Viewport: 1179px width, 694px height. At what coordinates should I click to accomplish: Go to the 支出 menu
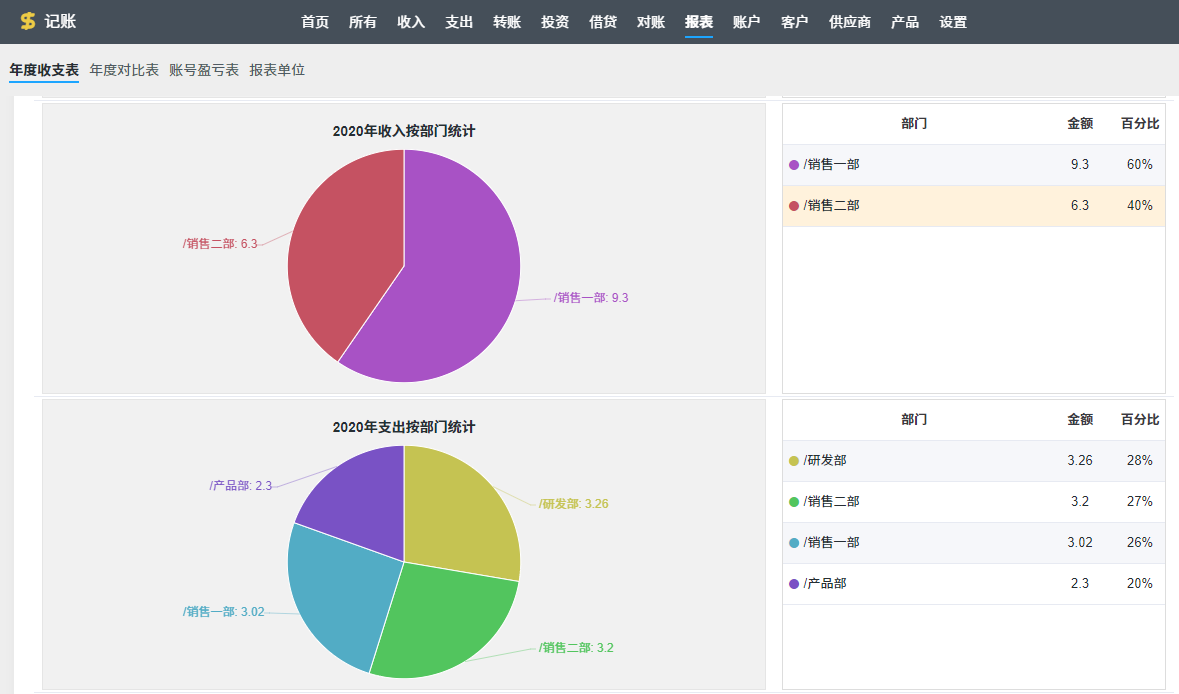point(459,23)
